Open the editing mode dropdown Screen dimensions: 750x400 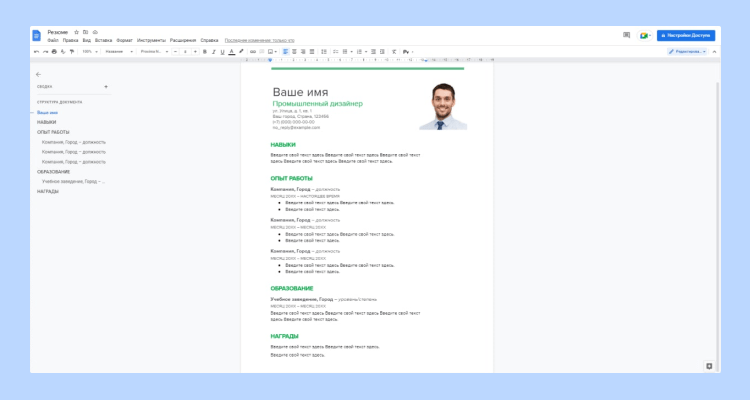click(687, 52)
